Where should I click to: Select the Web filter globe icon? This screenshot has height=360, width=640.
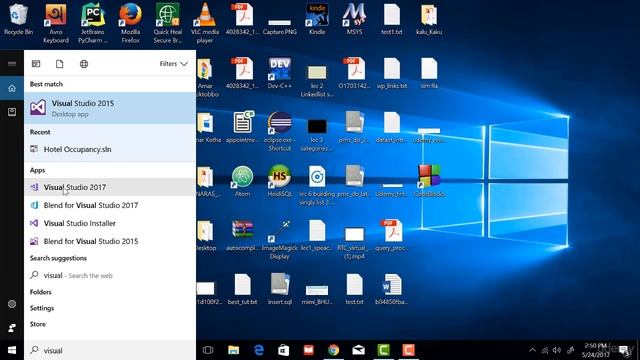point(84,64)
